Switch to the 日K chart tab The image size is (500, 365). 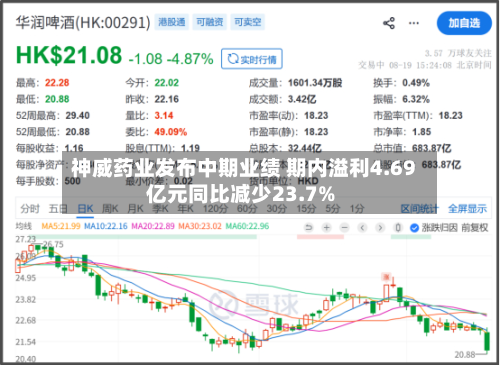point(85,209)
